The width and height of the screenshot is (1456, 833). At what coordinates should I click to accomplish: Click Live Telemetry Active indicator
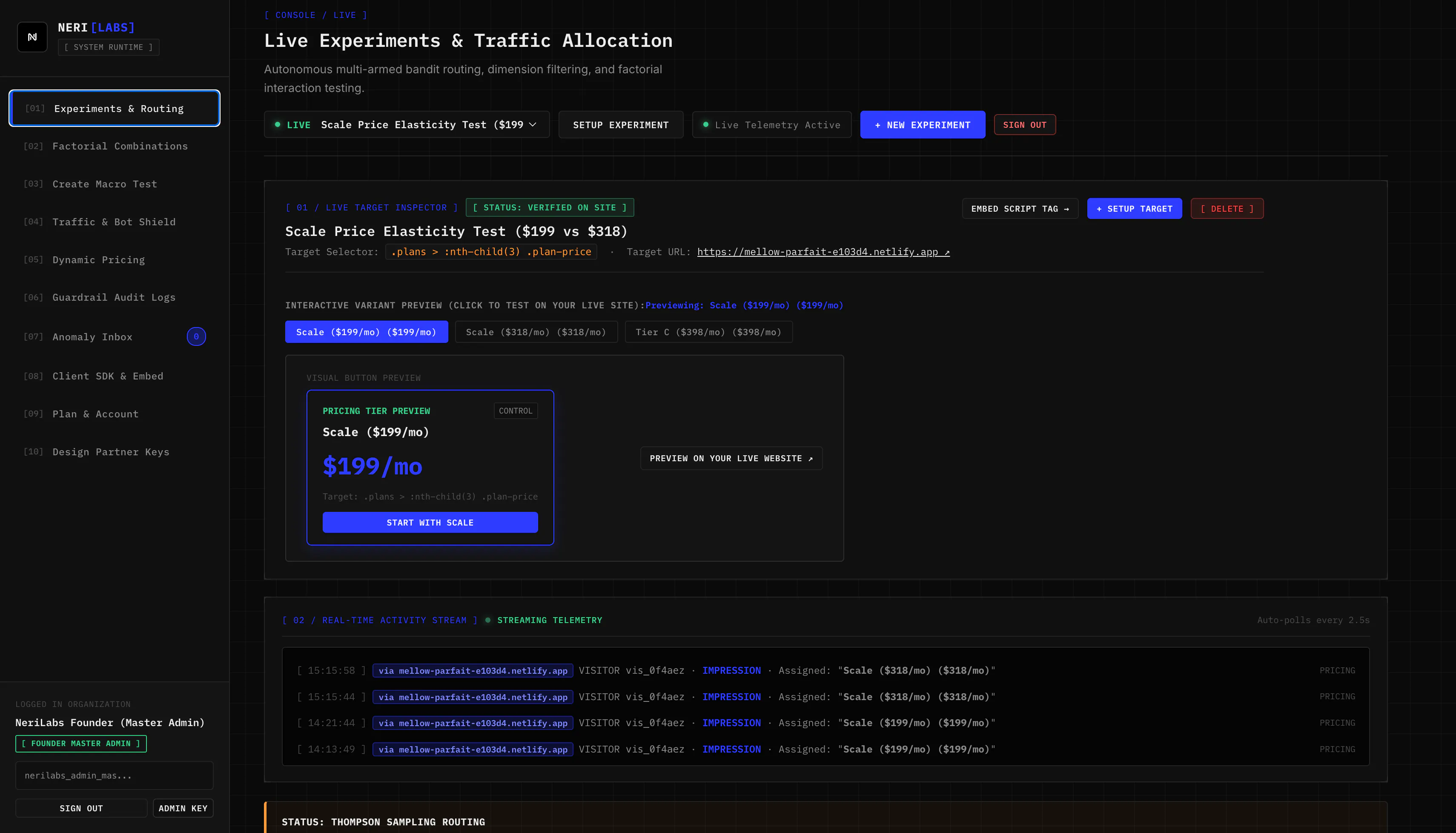(x=771, y=125)
